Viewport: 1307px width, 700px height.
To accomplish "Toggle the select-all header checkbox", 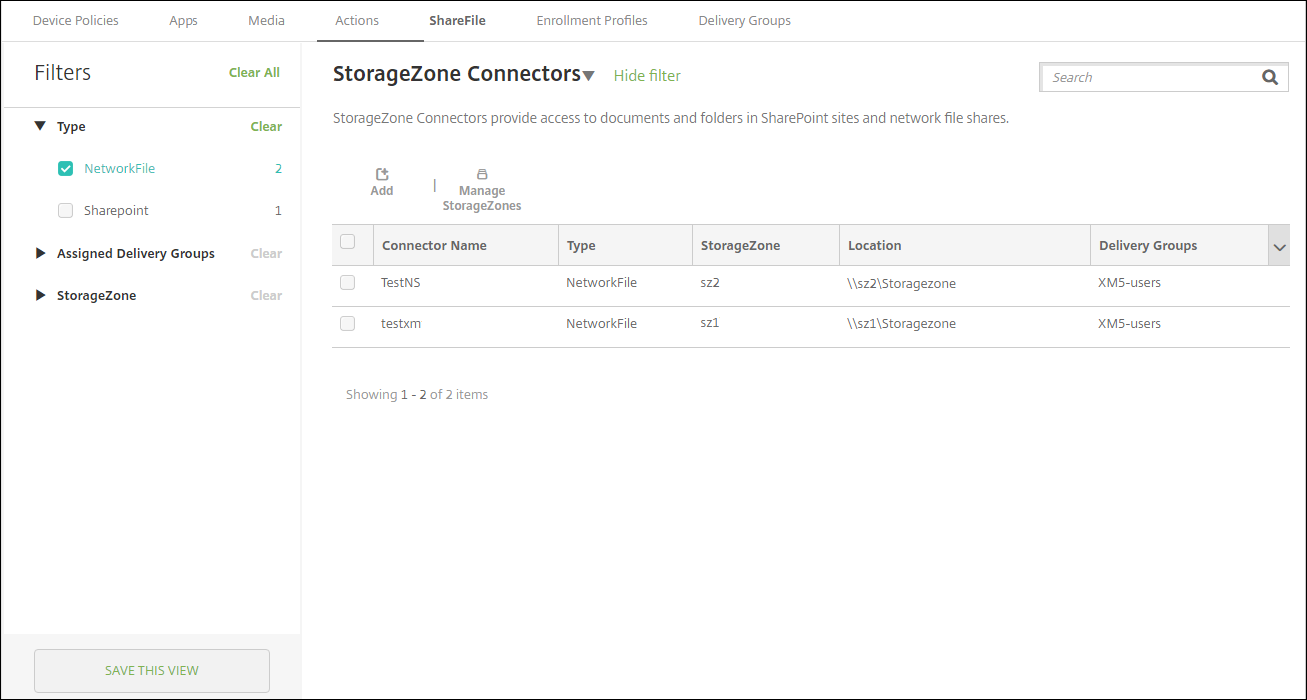I will (348, 242).
